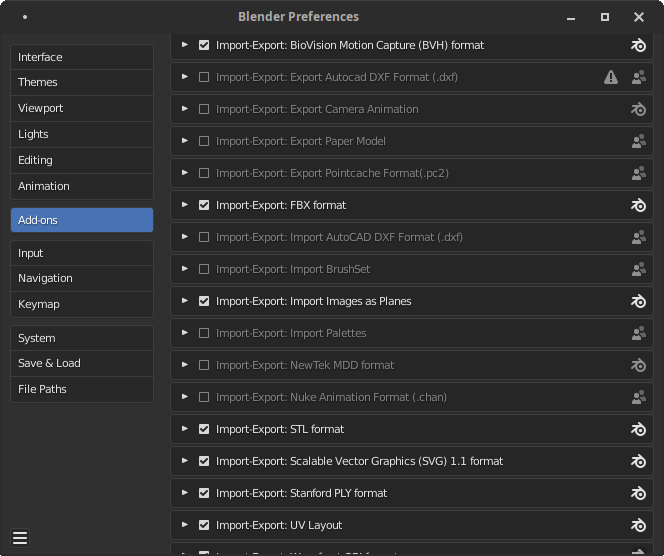Click the Blender logo icon on FBX format row
Viewport: 664px width, 556px height.
(638, 205)
